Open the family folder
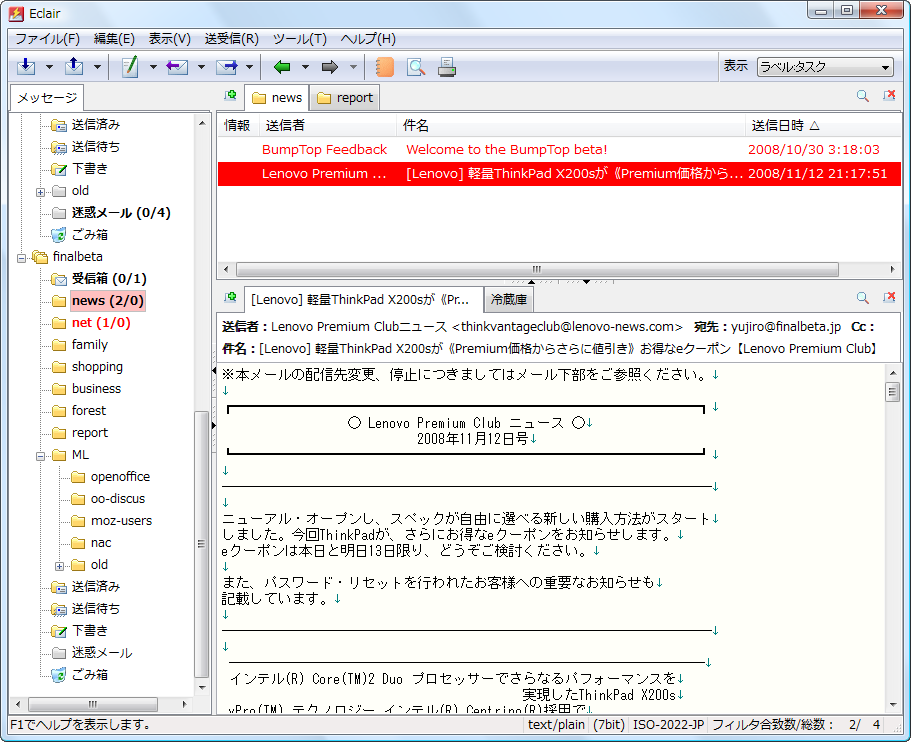This screenshot has height=742, width=911. coord(89,345)
